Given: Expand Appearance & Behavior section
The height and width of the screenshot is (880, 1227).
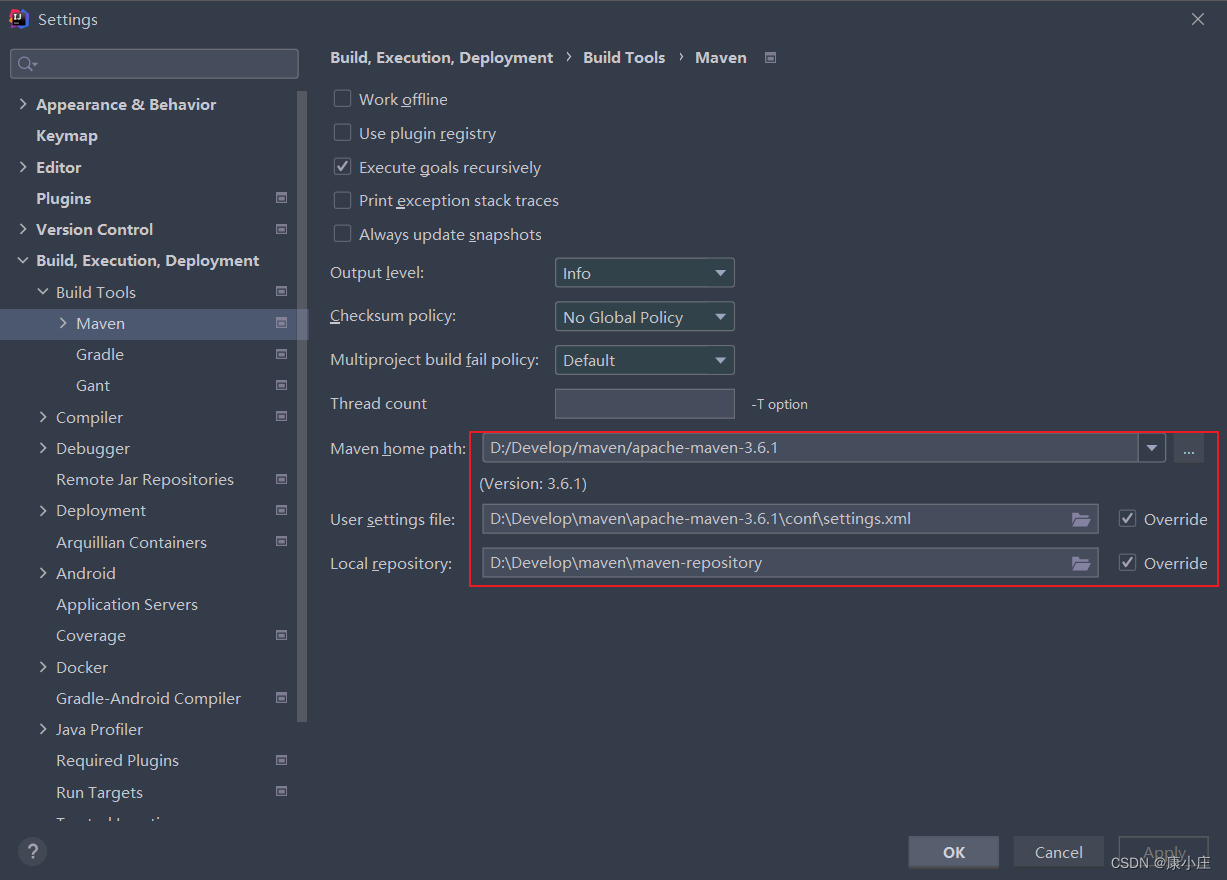Looking at the screenshot, I should 23,104.
